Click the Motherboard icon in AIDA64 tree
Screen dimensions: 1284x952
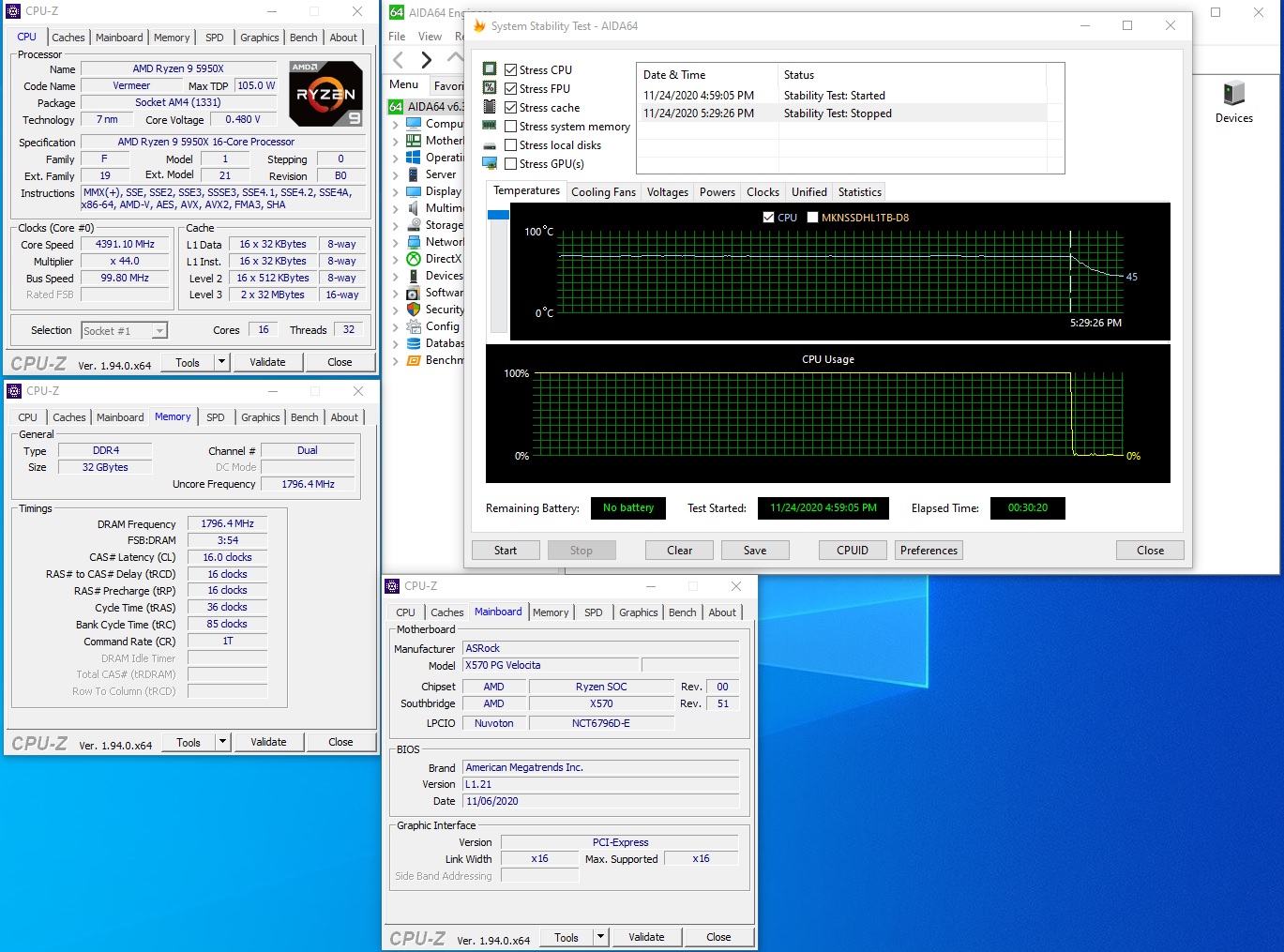pos(414,141)
